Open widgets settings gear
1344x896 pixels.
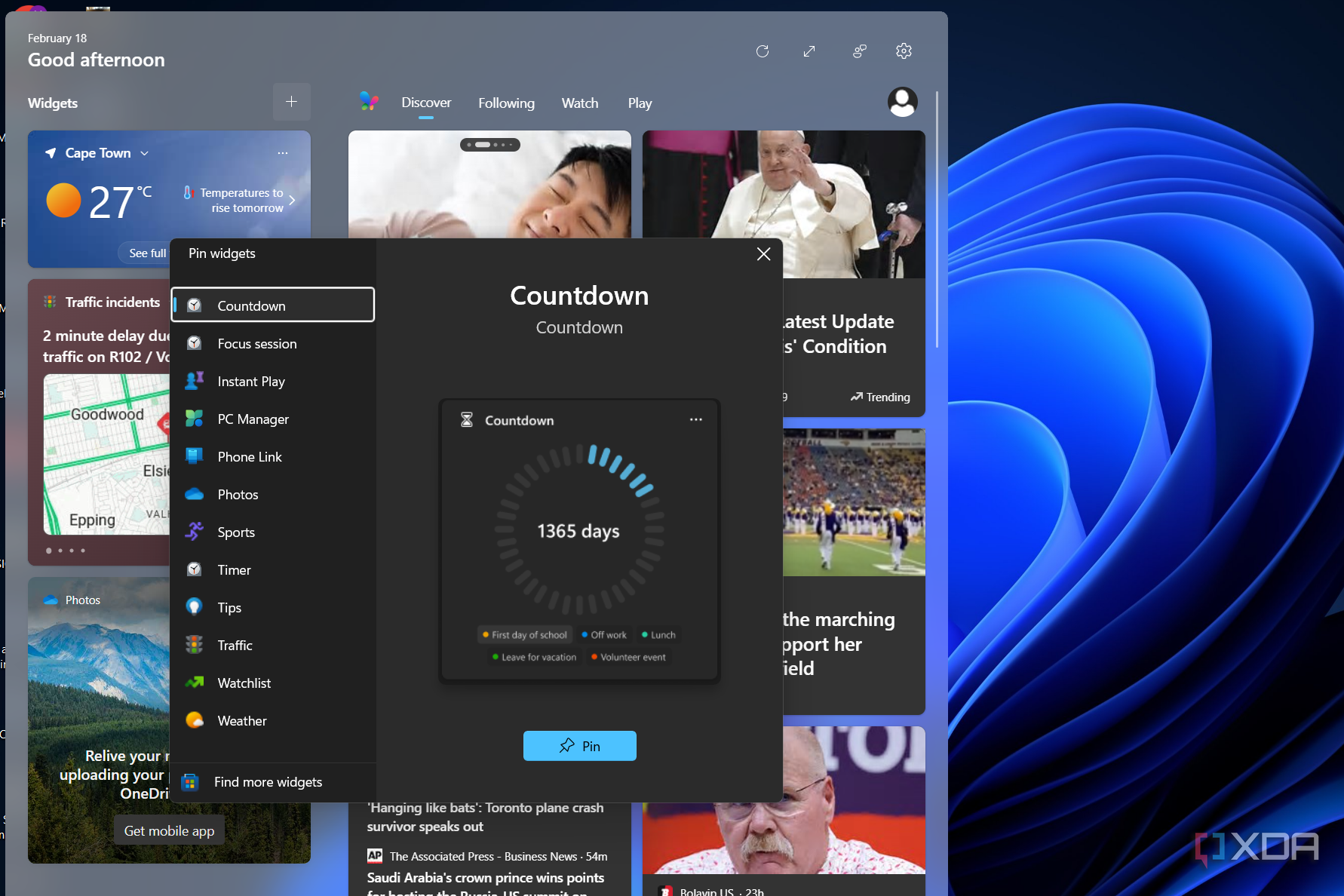click(904, 51)
